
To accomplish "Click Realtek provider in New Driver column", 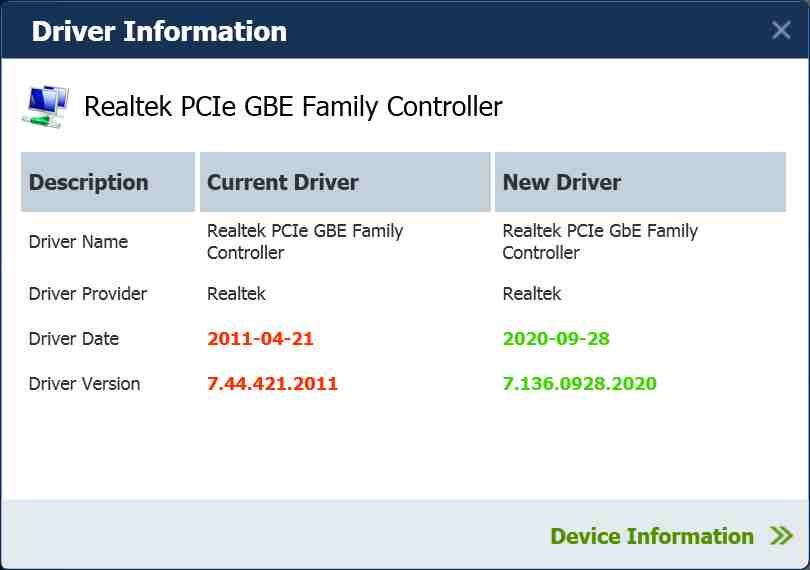I will point(532,294).
